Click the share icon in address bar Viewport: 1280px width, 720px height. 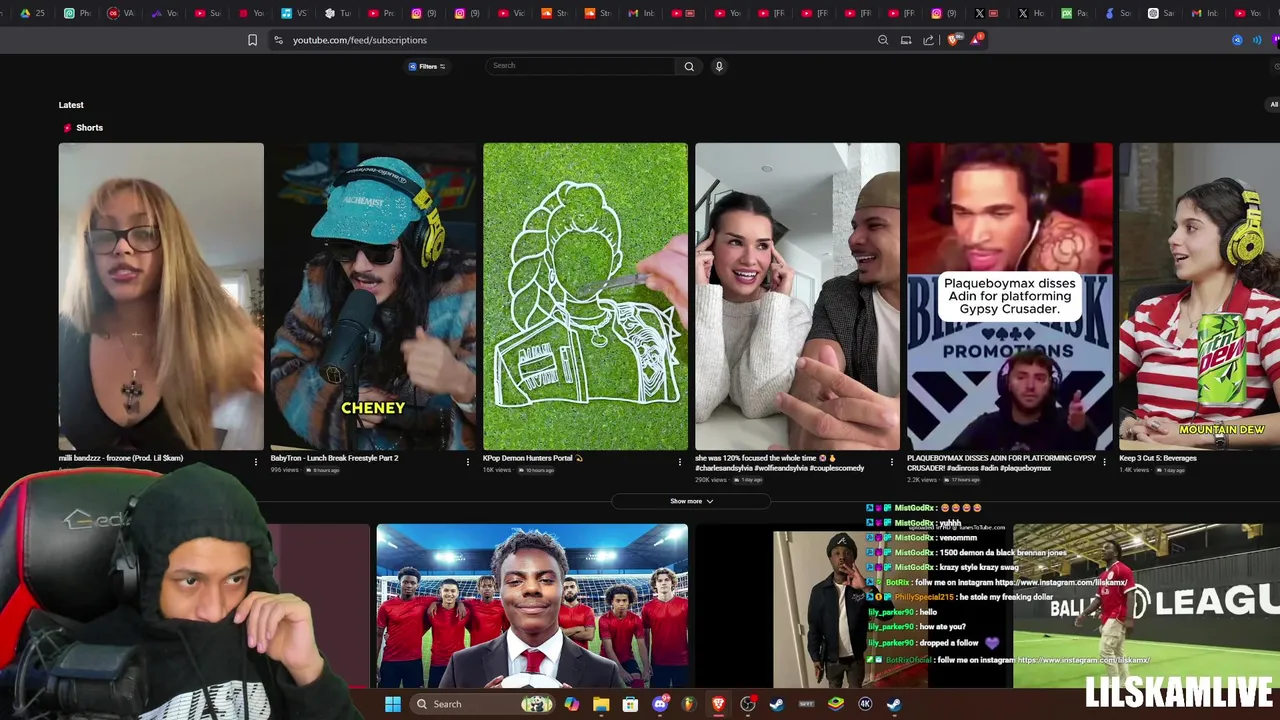928,40
